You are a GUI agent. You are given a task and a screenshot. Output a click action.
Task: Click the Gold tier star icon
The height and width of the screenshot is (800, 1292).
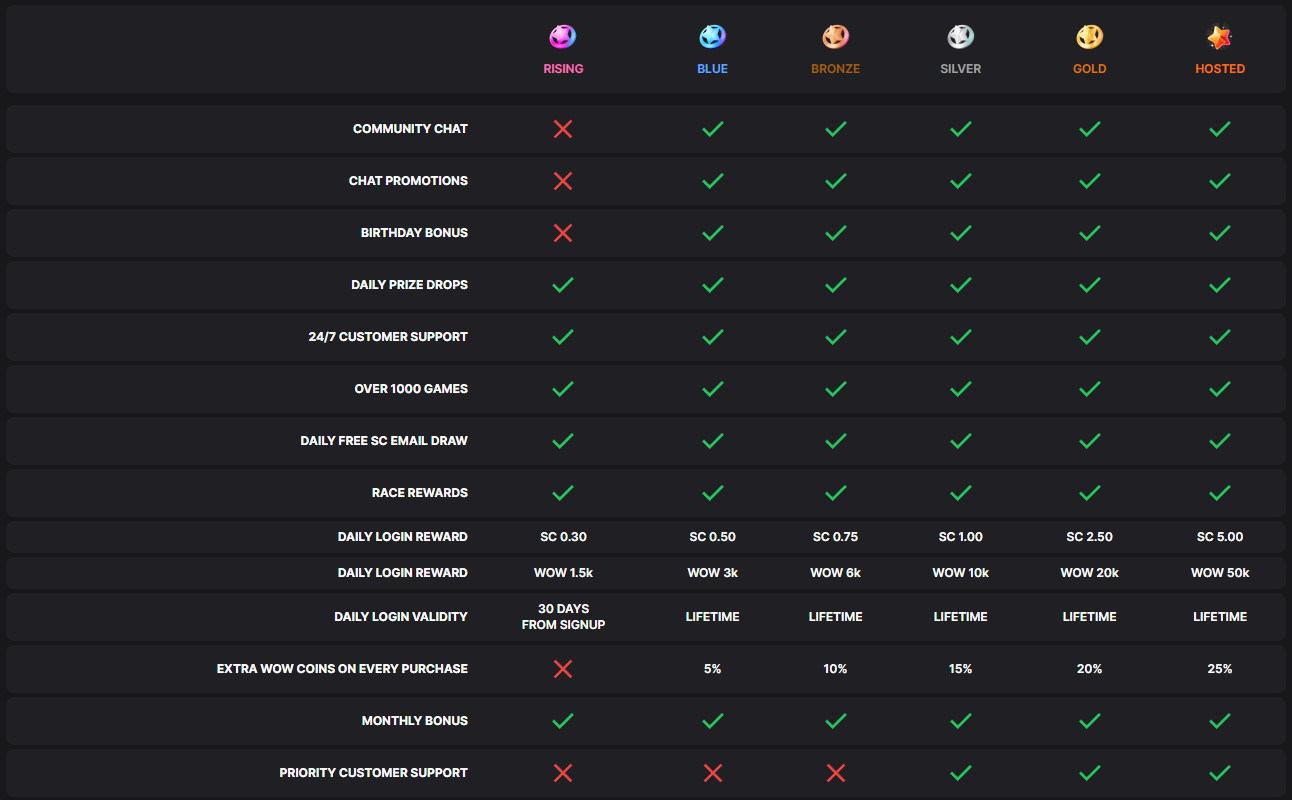pos(1090,37)
